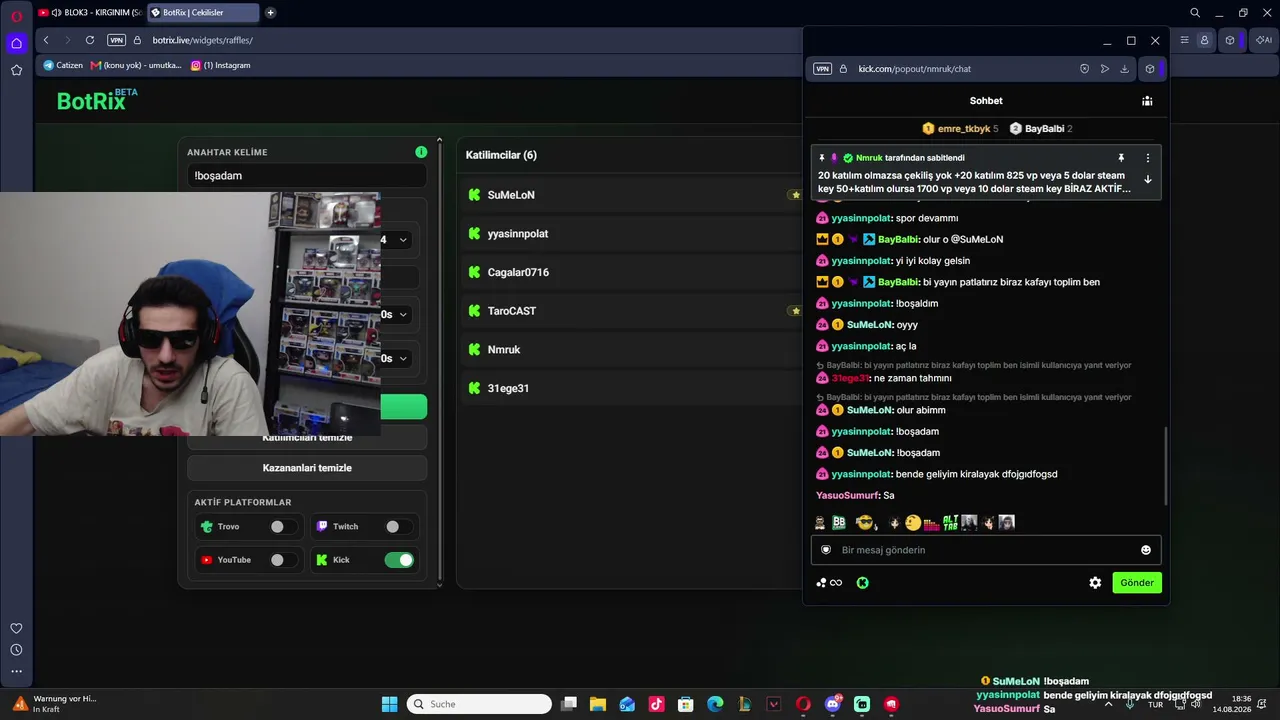Image resolution: width=1280 pixels, height=720 pixels.
Task: Open the first settings dropdown ending in 4
Action: pyautogui.click(x=395, y=240)
